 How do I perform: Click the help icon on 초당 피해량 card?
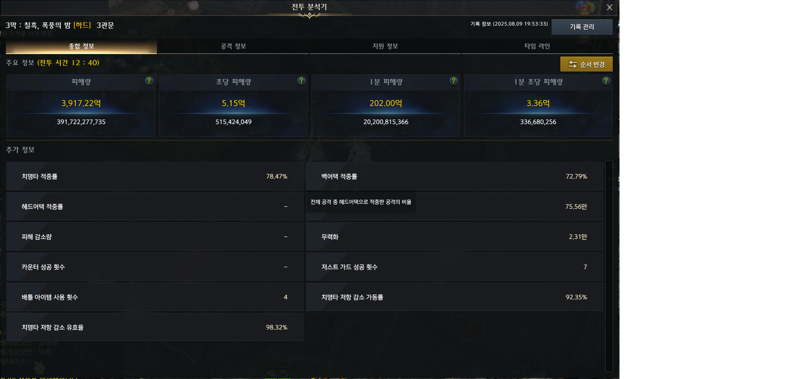click(301, 81)
